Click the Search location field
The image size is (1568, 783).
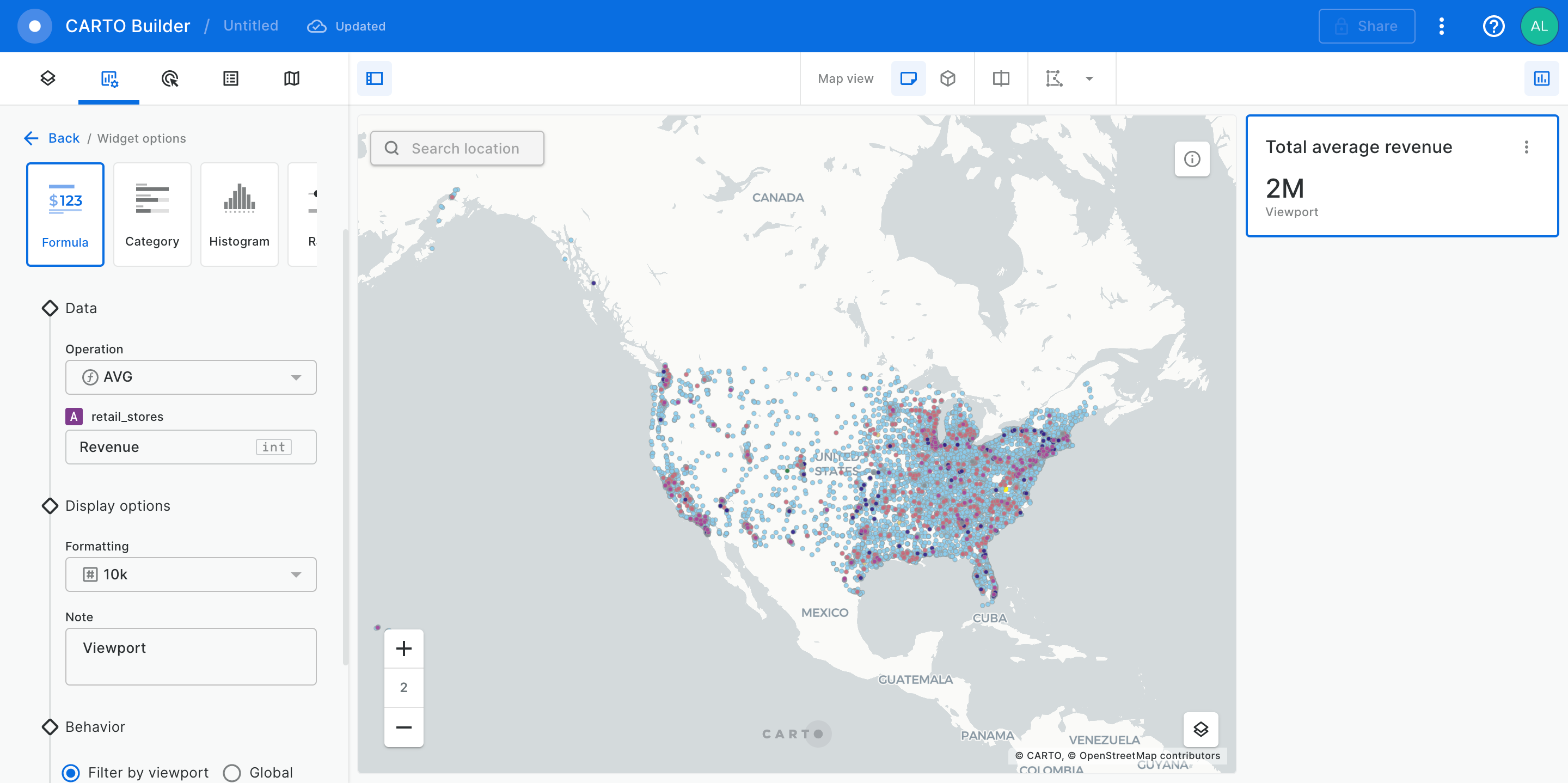pos(465,149)
